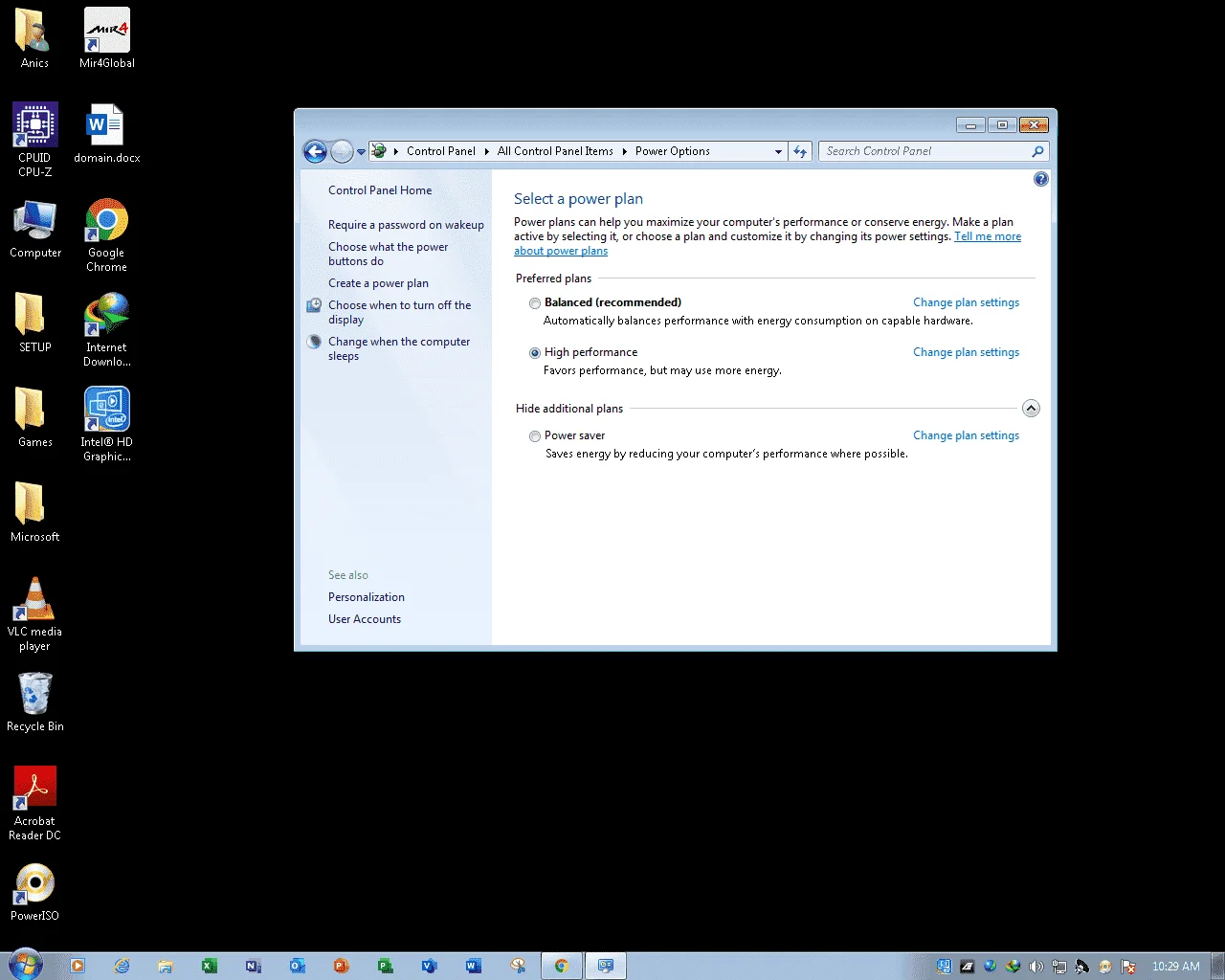Image resolution: width=1225 pixels, height=980 pixels.
Task: Open the recent pages dropdown arrow
Action: pos(361,151)
